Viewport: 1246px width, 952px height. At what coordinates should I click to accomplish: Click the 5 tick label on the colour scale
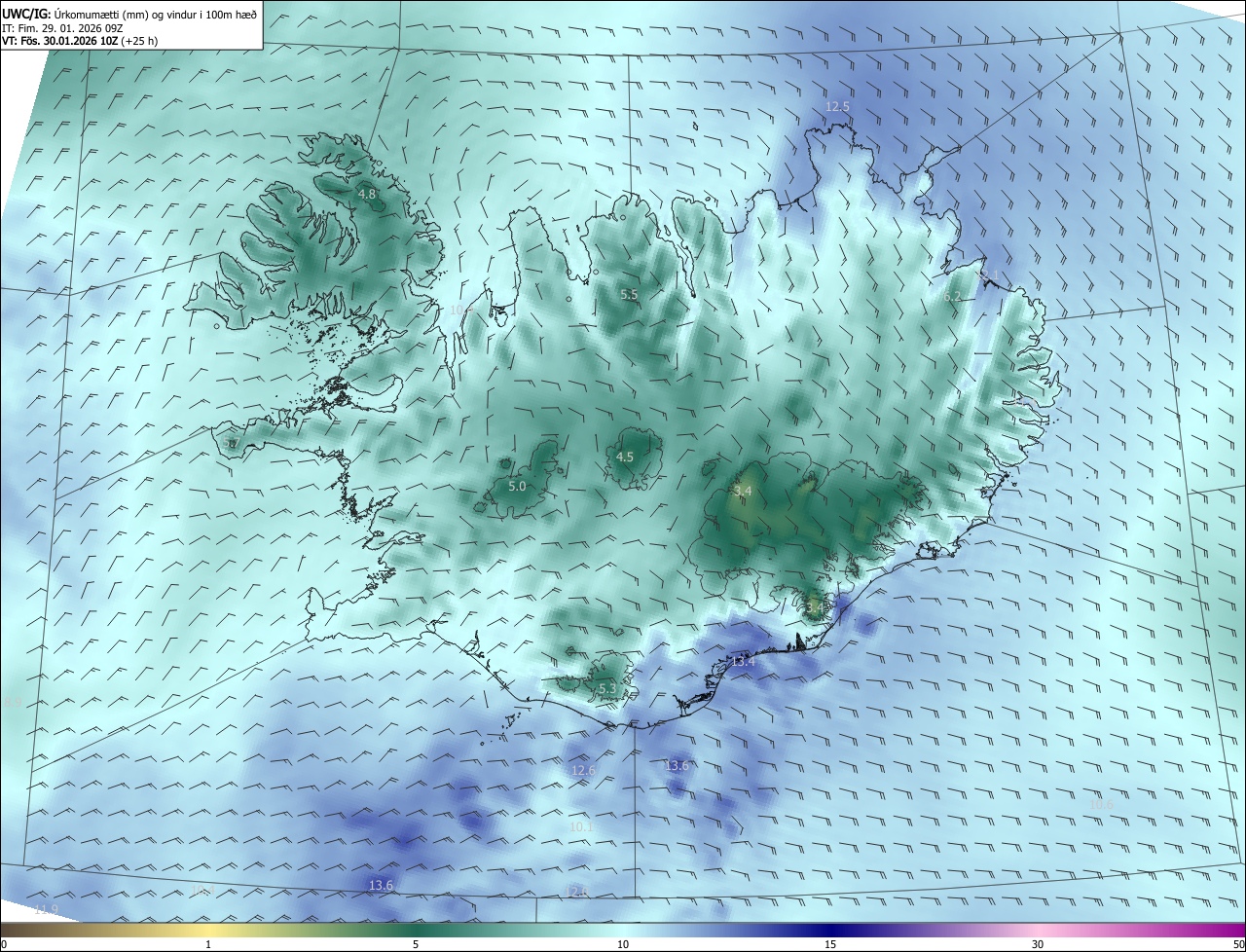[416, 944]
